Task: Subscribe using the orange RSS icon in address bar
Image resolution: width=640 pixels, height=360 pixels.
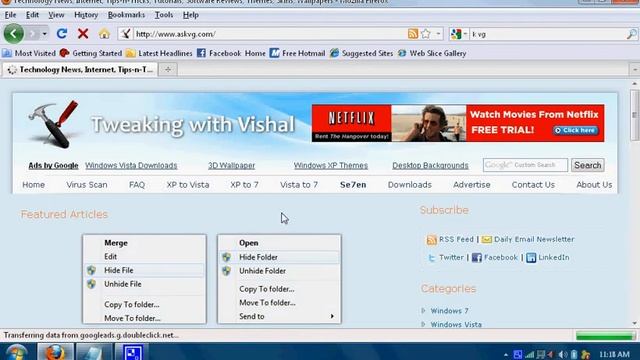Action: coord(413,34)
